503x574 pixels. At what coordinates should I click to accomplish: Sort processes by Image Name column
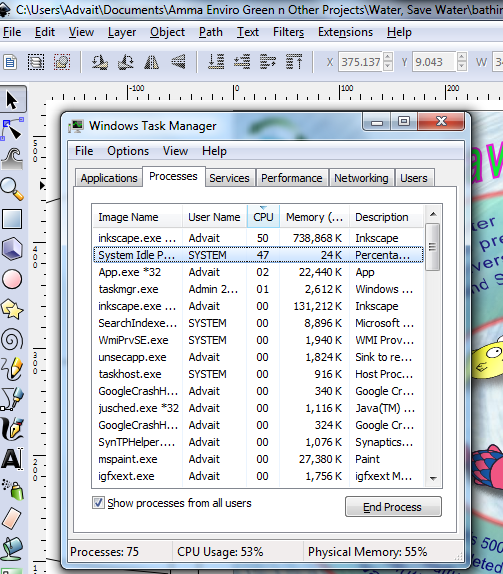[137, 217]
